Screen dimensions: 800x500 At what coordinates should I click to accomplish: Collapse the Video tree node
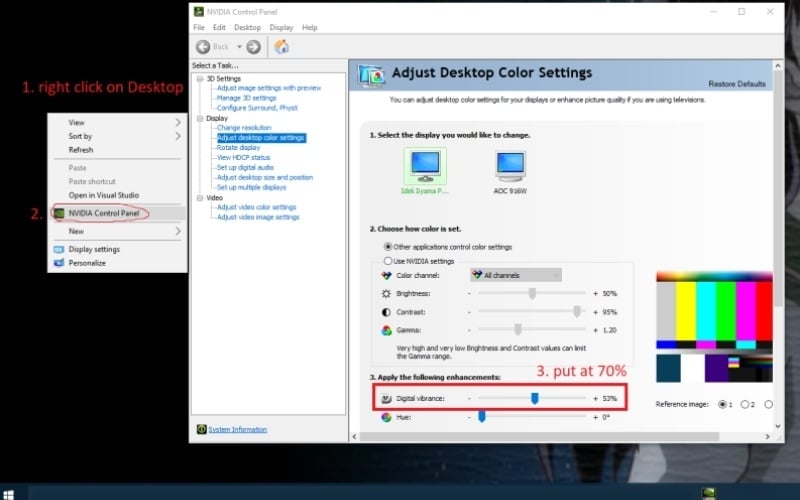pyautogui.click(x=199, y=198)
